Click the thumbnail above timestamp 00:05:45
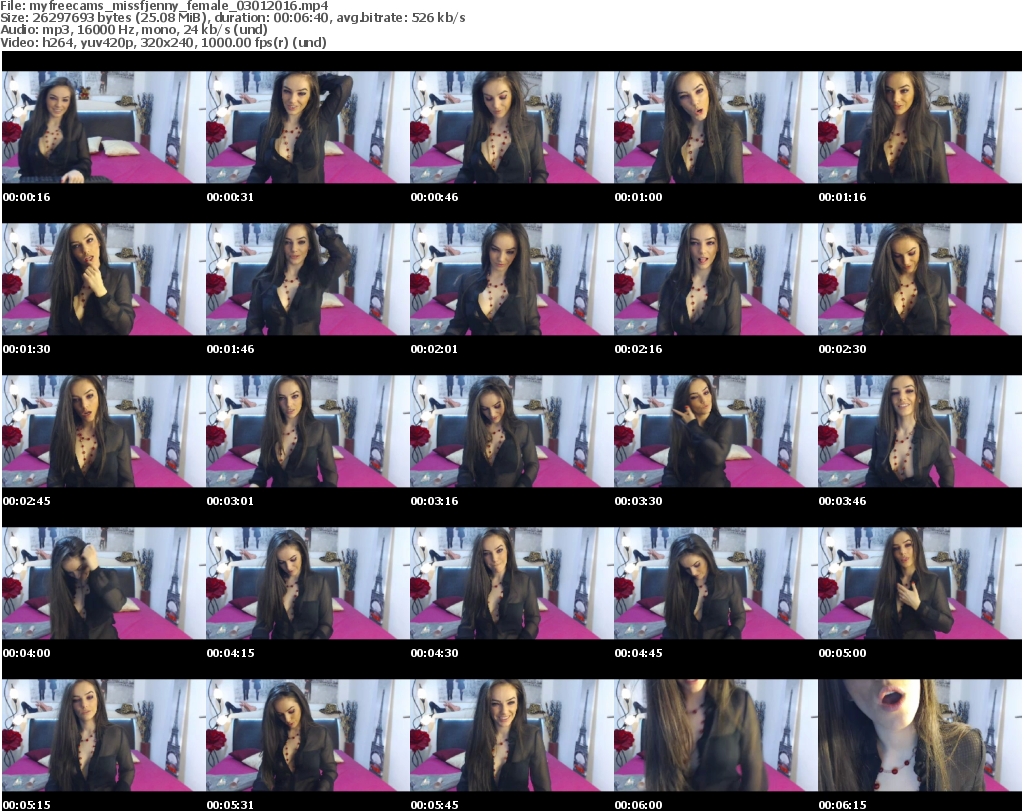1024x811 pixels. 511,735
